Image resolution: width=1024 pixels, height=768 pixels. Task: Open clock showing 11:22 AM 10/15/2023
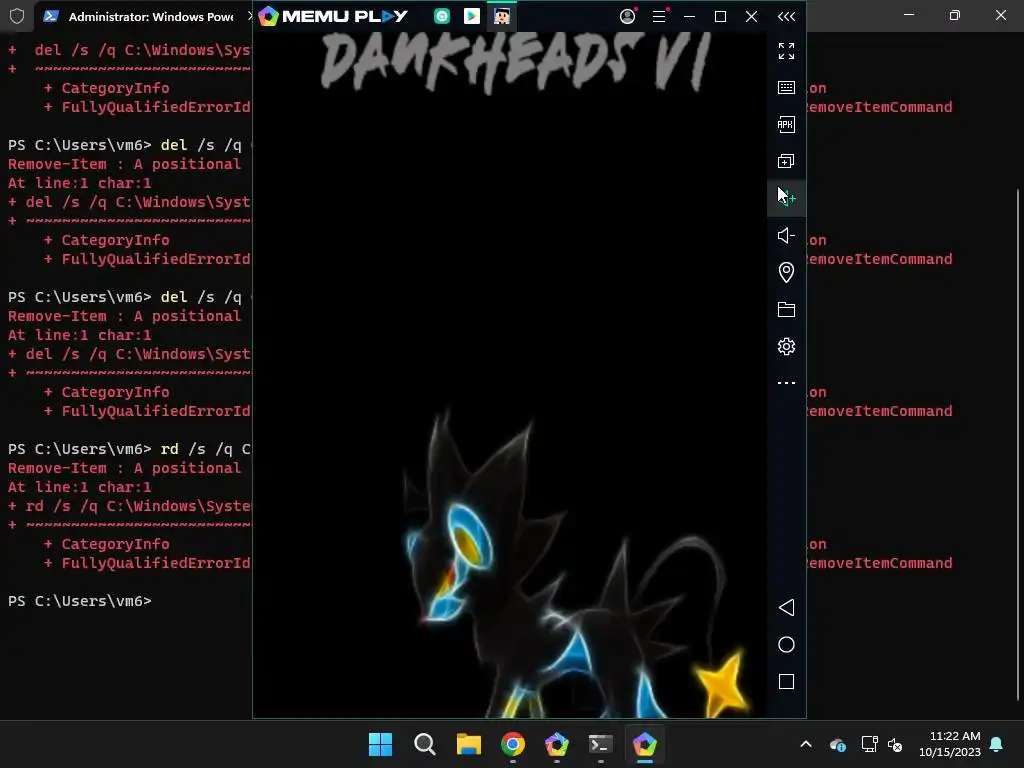point(950,744)
